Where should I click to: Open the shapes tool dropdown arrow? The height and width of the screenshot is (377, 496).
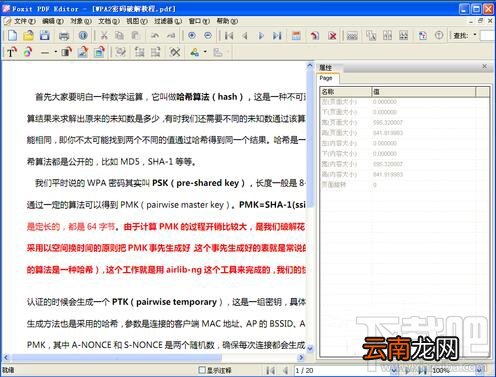click(205, 52)
